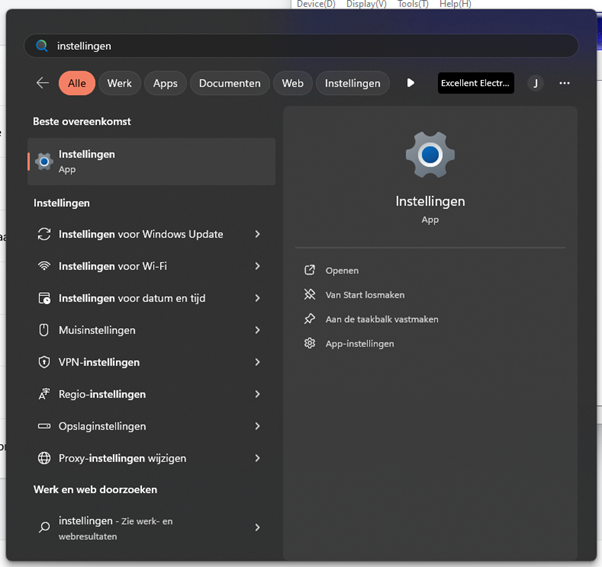Expand VPN-instellingen chevron
The height and width of the screenshot is (567, 602).
pos(257,362)
